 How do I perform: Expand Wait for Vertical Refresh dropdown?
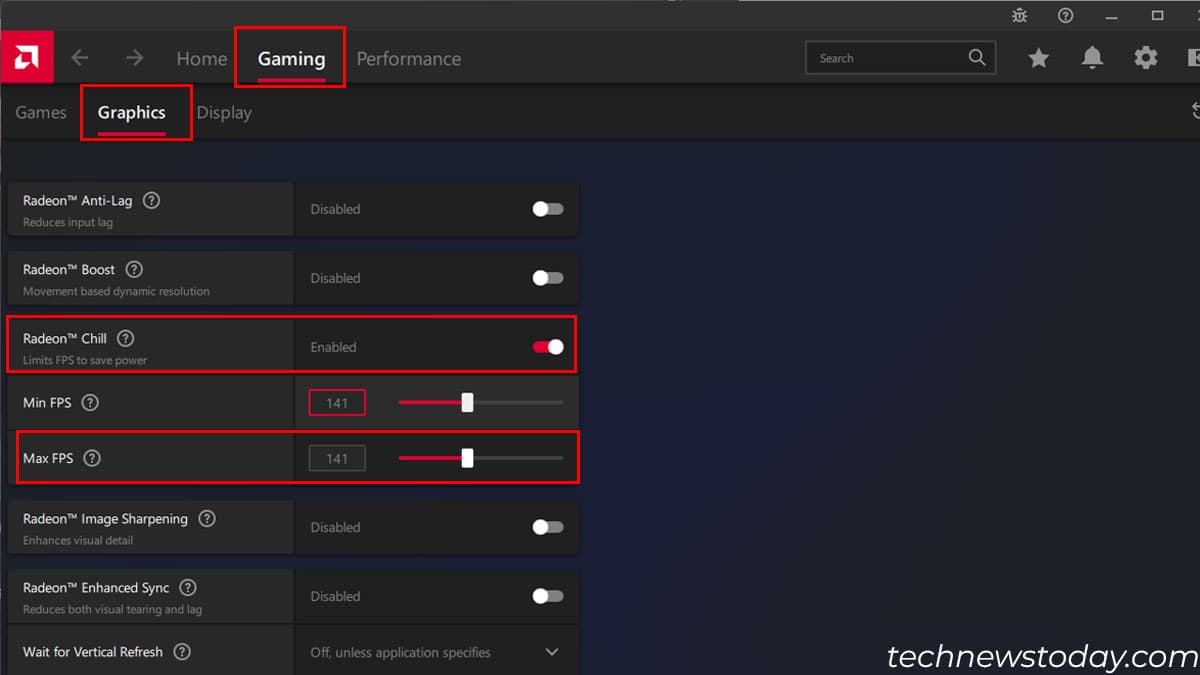click(x=552, y=652)
